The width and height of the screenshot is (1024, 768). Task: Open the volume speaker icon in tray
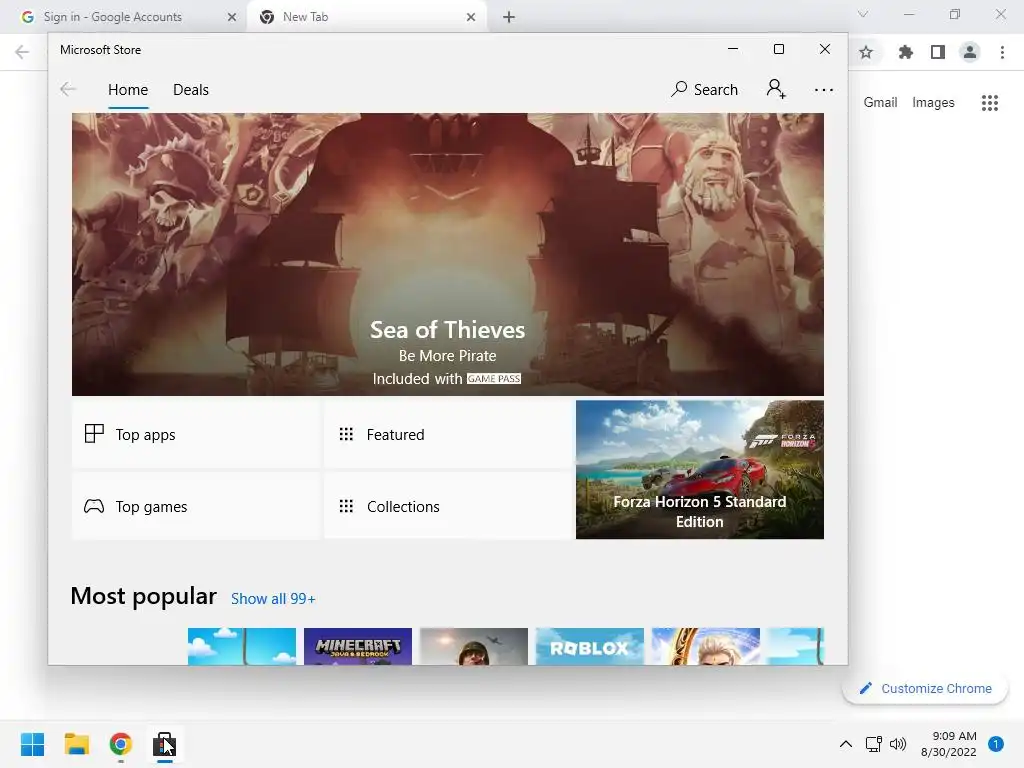[898, 744]
